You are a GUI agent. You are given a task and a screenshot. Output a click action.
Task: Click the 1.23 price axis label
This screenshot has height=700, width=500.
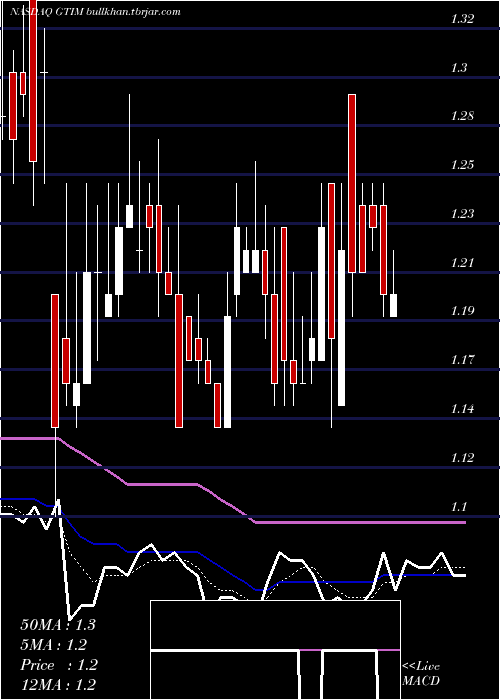click(x=462, y=214)
